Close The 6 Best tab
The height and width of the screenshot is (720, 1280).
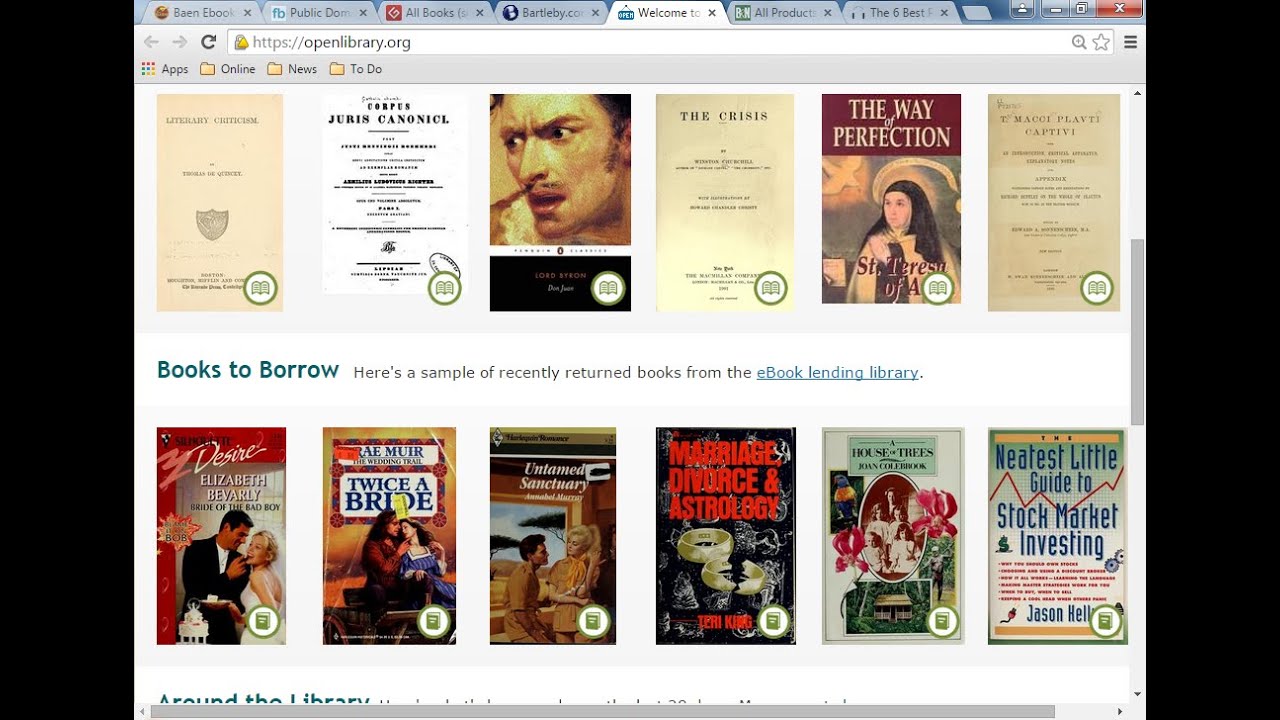943,13
